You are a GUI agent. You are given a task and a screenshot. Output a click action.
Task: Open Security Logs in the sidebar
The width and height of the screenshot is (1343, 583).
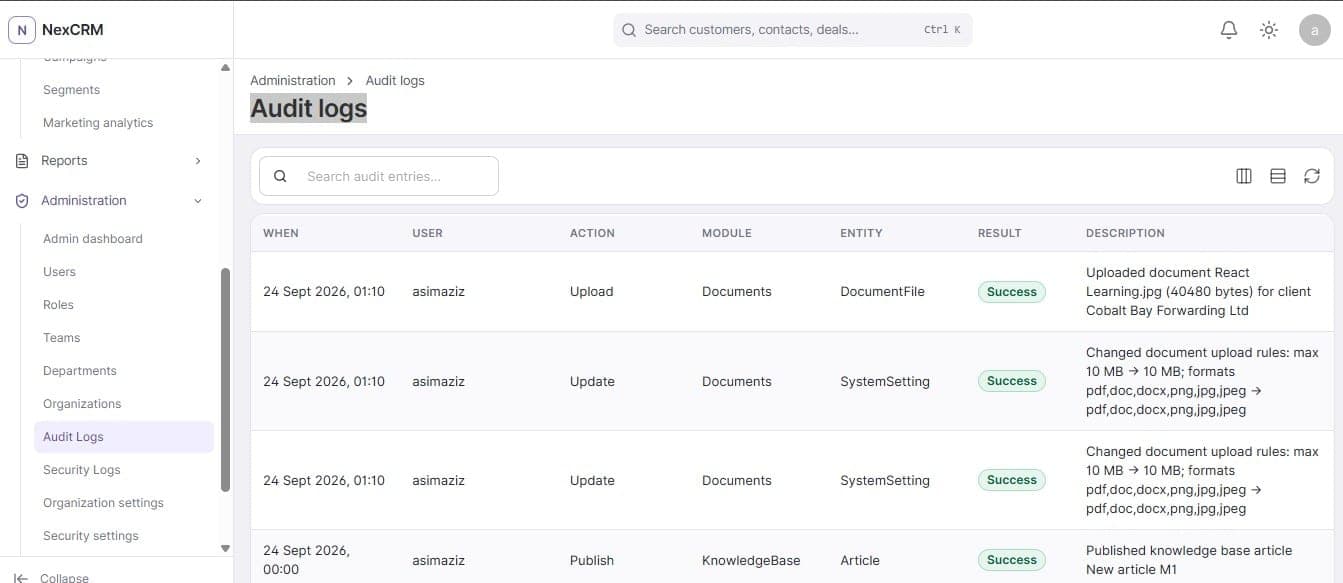(x=82, y=470)
